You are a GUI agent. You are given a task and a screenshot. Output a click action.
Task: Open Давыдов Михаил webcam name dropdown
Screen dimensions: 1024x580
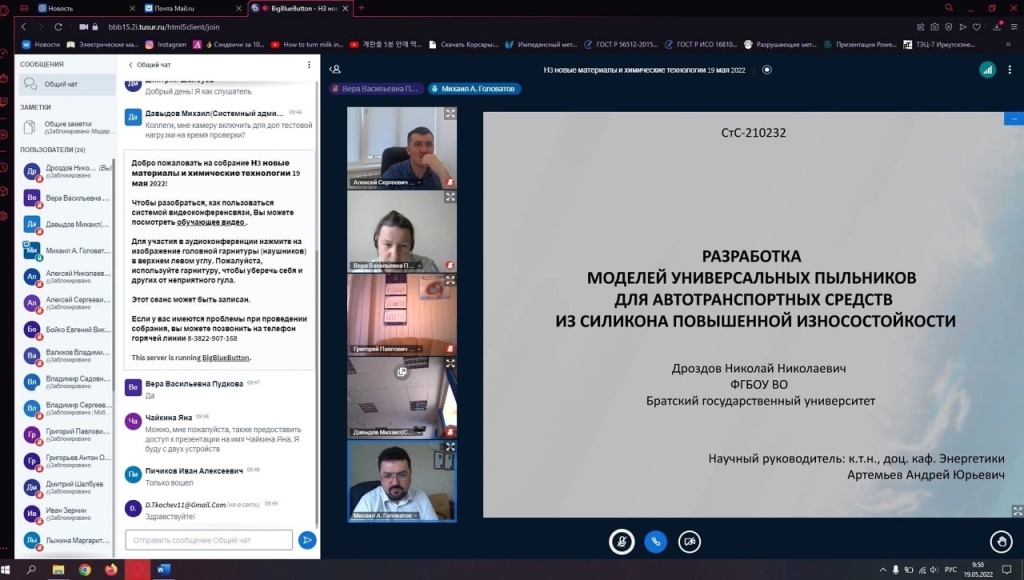386,432
